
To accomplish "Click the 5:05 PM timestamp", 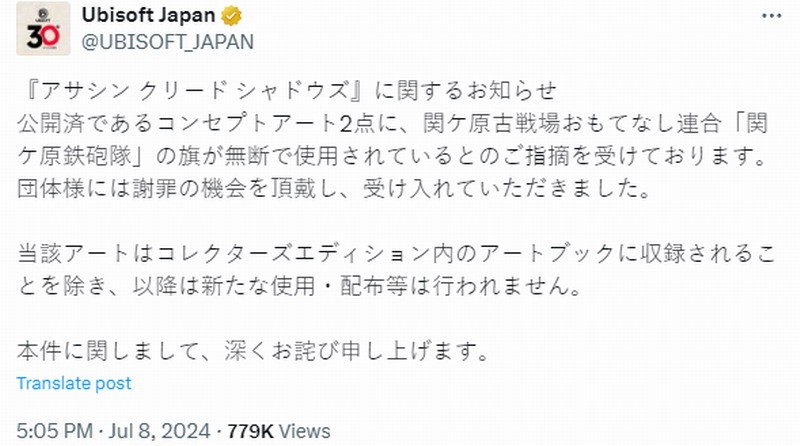I will (51, 431).
